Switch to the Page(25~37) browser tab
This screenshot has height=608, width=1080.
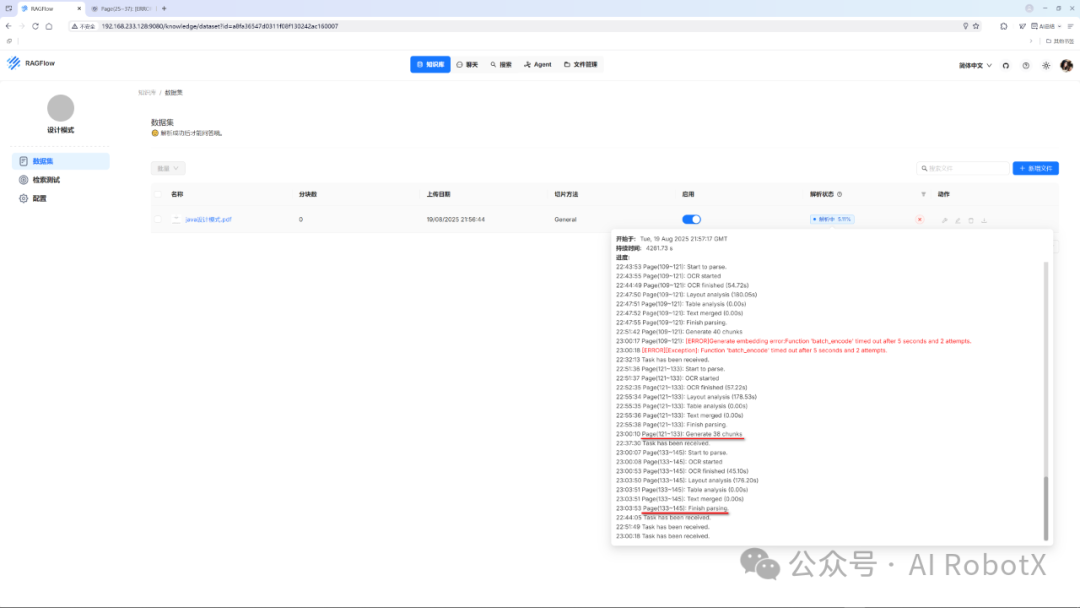pyautogui.click(x=122, y=9)
